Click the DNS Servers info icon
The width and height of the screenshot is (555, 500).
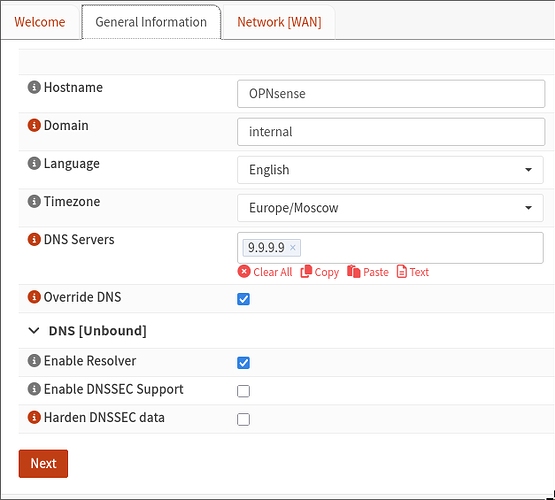tap(34, 239)
